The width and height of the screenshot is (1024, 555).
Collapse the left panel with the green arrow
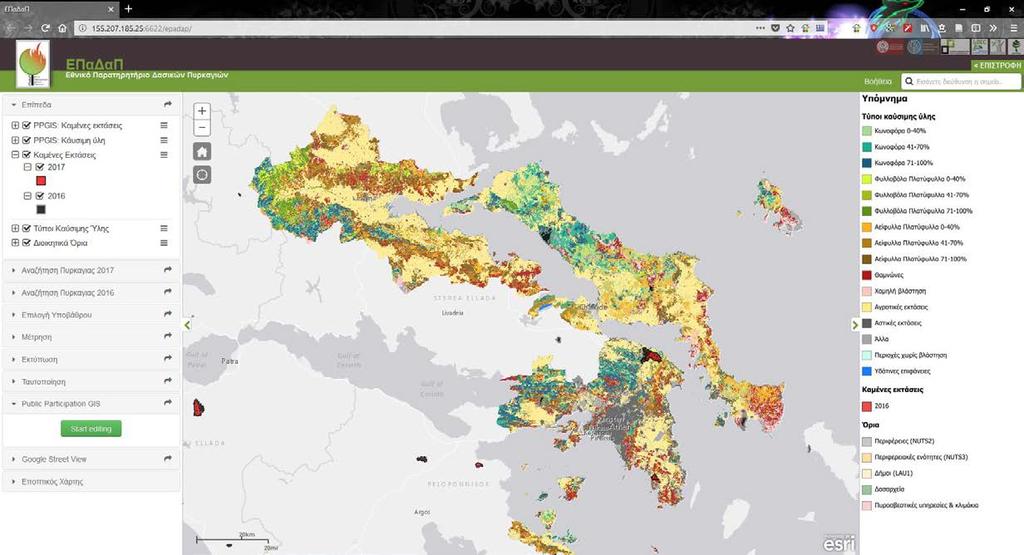187,325
